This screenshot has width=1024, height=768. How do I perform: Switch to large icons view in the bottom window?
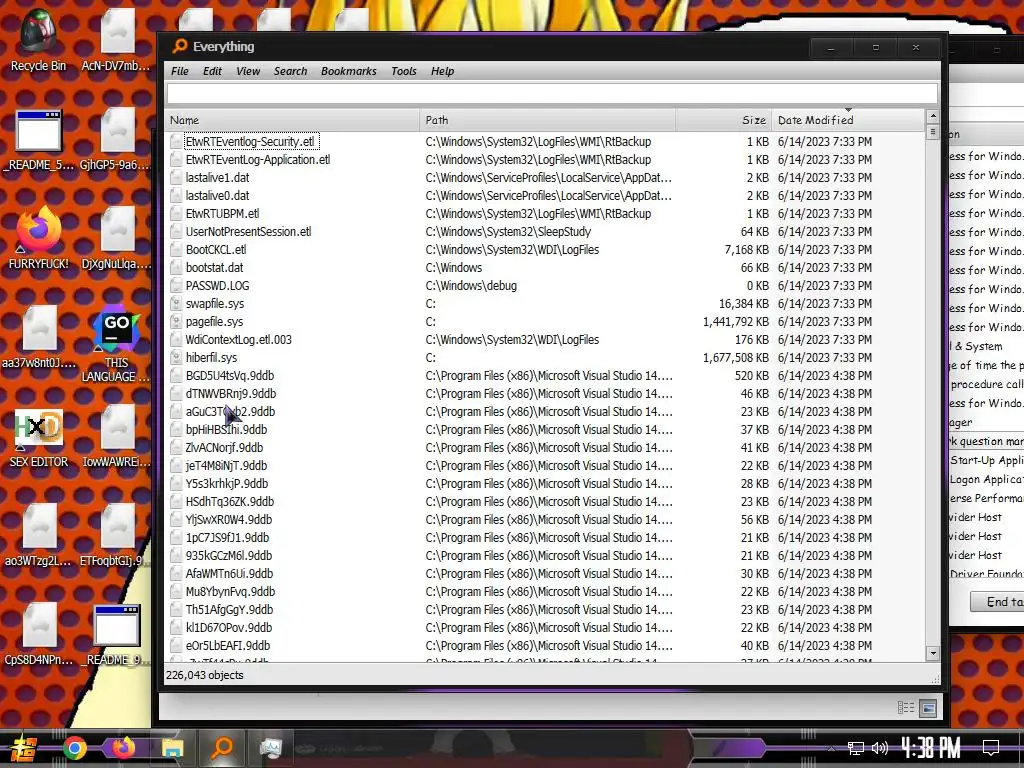pyautogui.click(x=928, y=708)
